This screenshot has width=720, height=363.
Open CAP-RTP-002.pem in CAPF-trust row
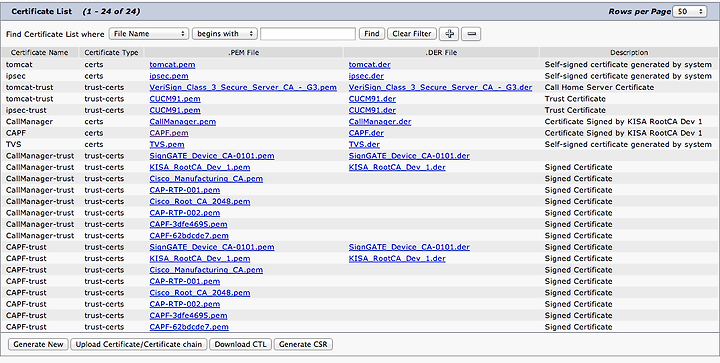click(185, 304)
